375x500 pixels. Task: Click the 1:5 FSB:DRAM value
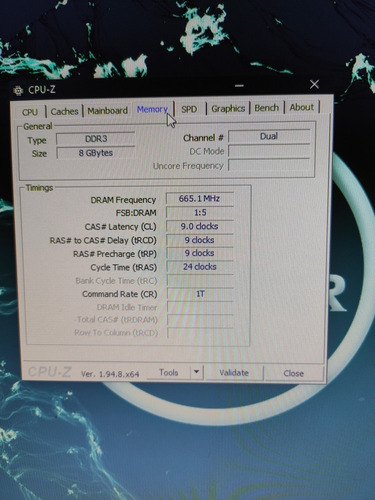tap(199, 212)
